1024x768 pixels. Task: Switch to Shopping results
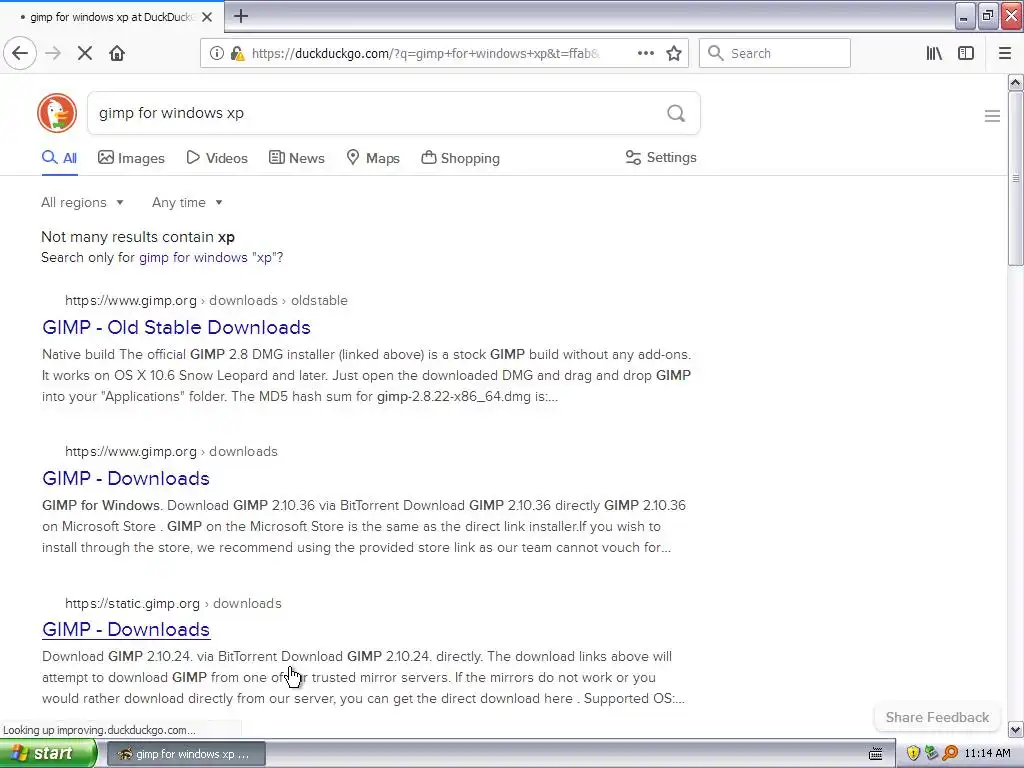460,158
